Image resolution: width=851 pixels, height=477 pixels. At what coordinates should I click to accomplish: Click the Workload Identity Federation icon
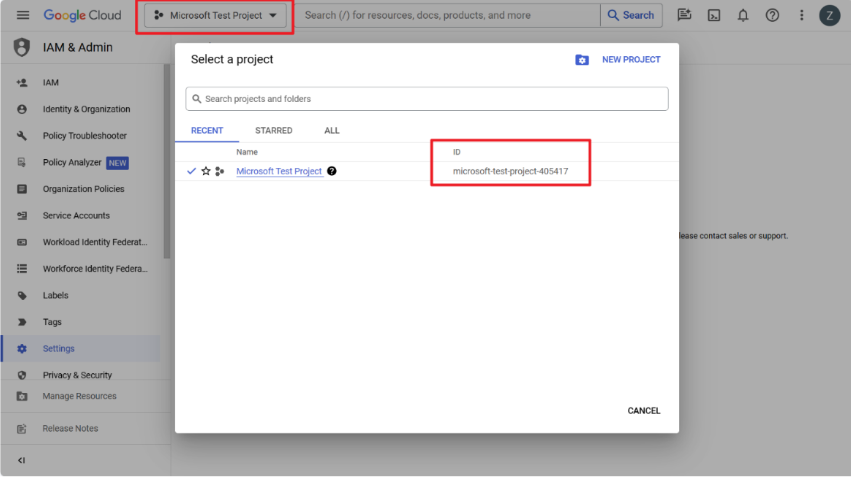coord(22,242)
